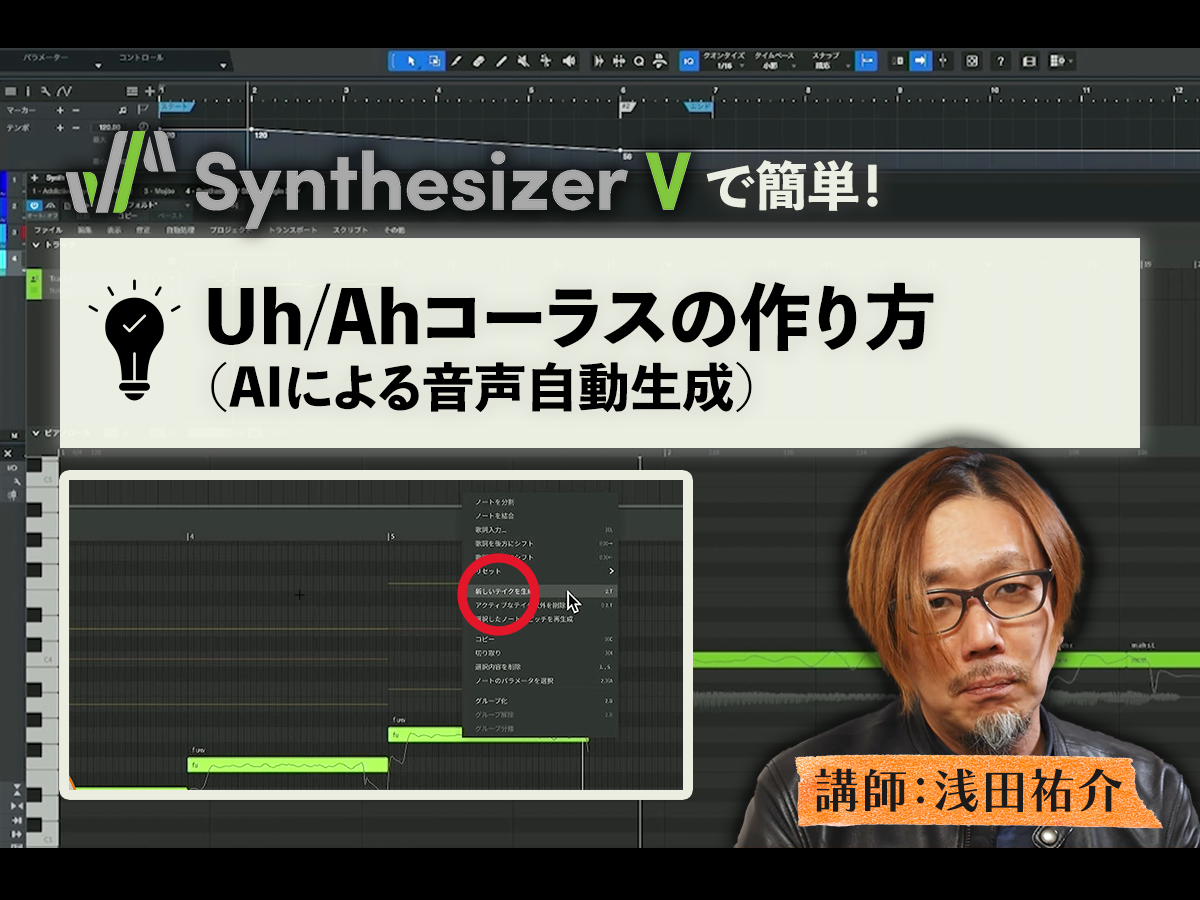
Task: Remove marker with marker row minus
Action: pos(76,110)
